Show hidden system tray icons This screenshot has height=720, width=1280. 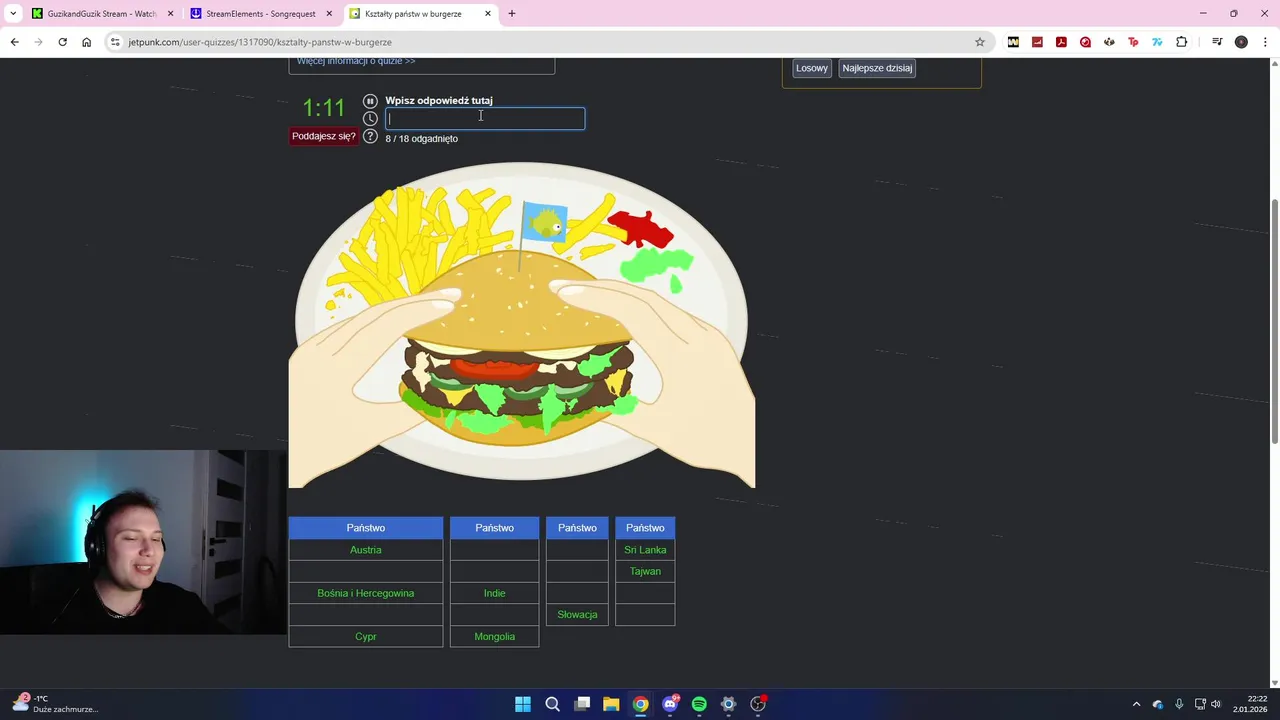pos(1136,704)
